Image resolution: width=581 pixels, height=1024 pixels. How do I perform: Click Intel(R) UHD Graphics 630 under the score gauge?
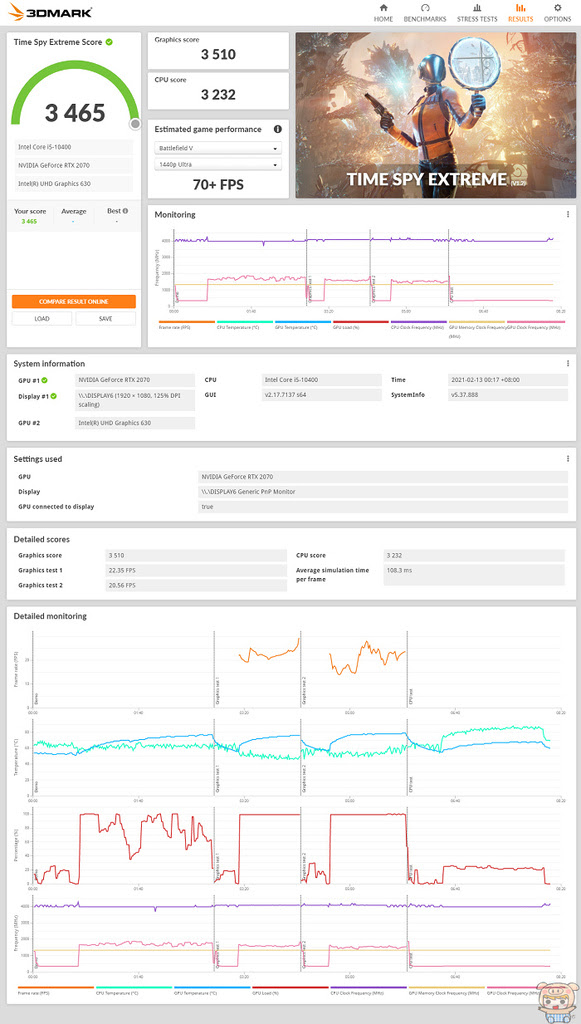point(74,184)
